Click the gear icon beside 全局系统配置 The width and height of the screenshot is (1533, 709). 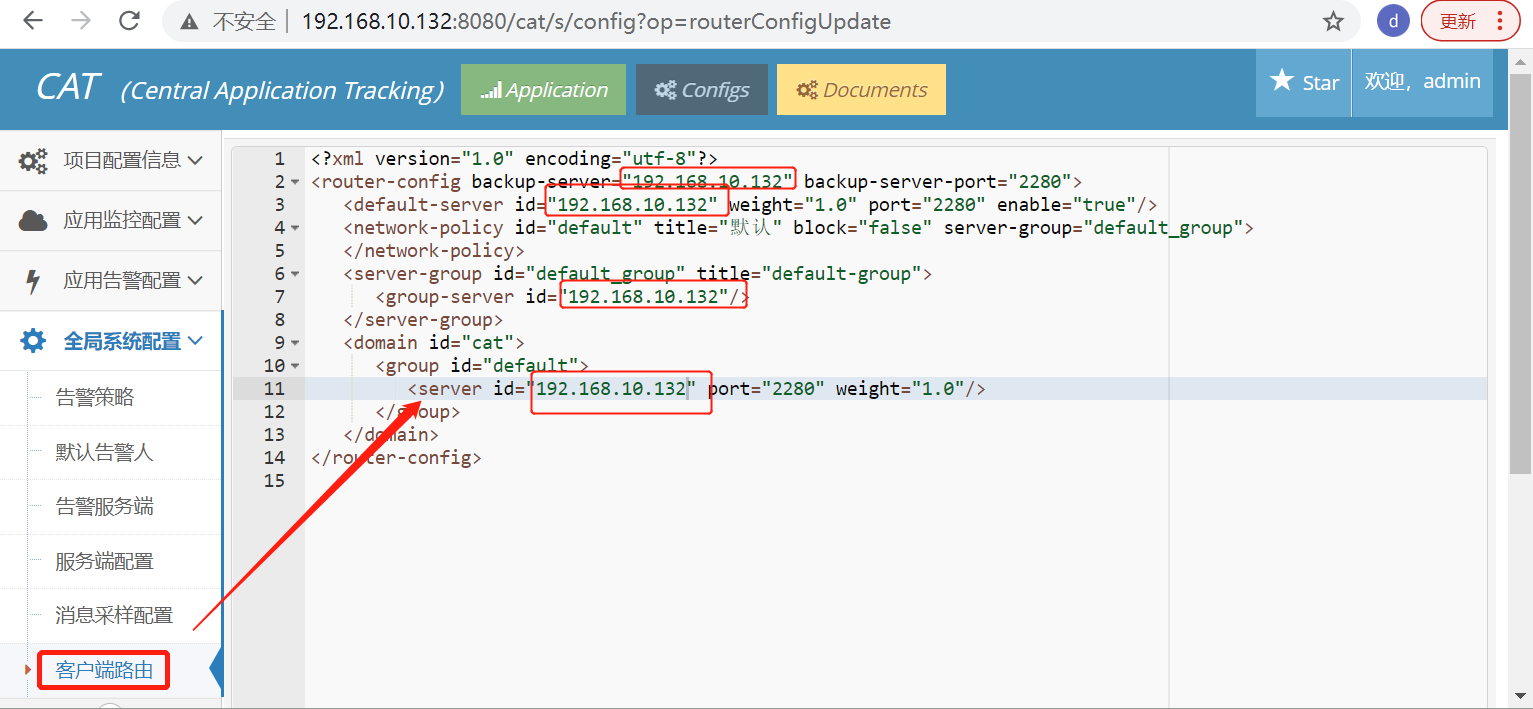[31, 340]
